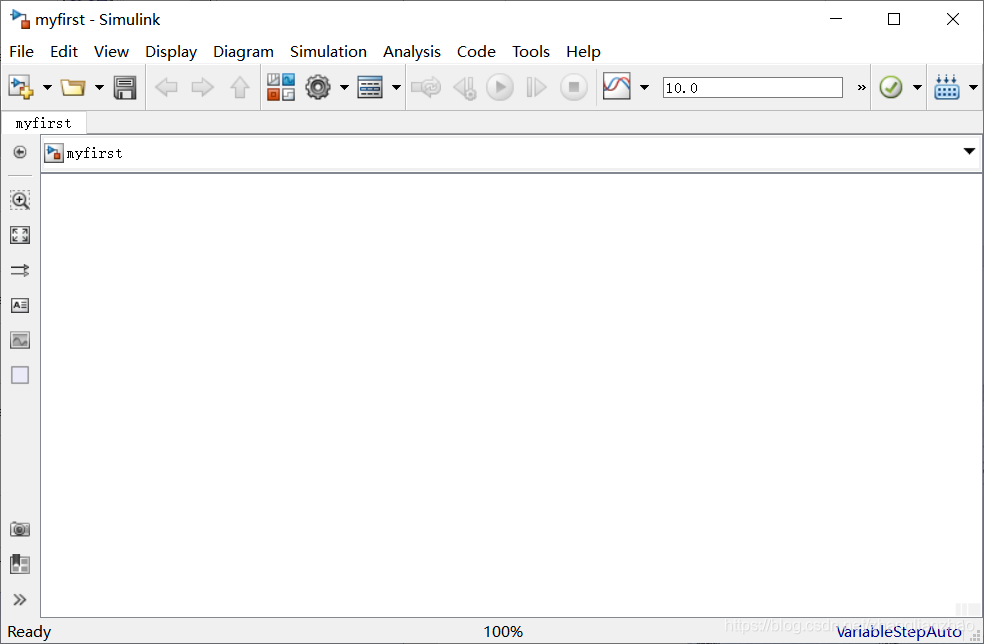Click the Build Model icon
The width and height of the screenshot is (984, 644).
[946, 87]
